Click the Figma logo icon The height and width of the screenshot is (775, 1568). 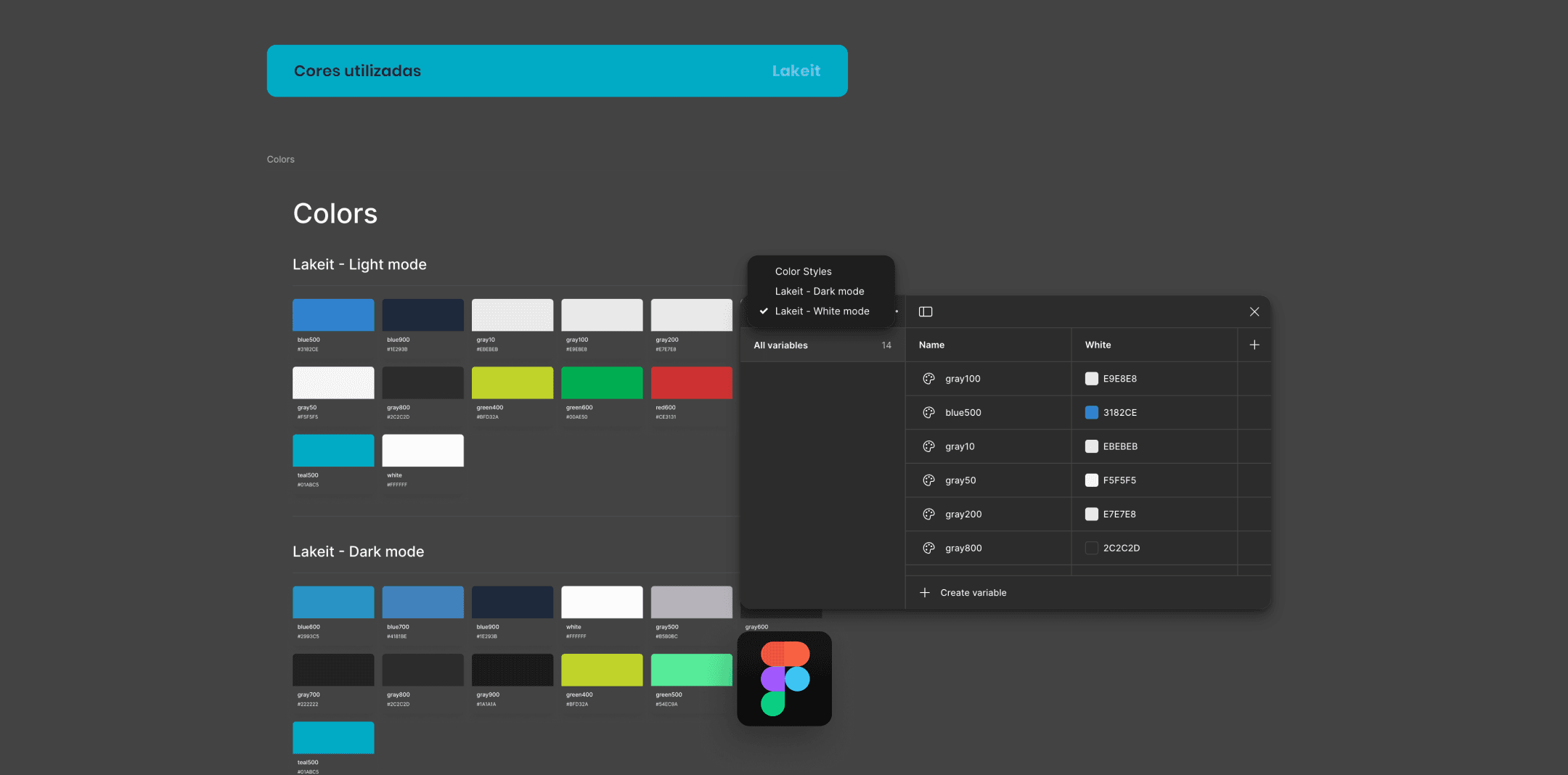click(785, 678)
